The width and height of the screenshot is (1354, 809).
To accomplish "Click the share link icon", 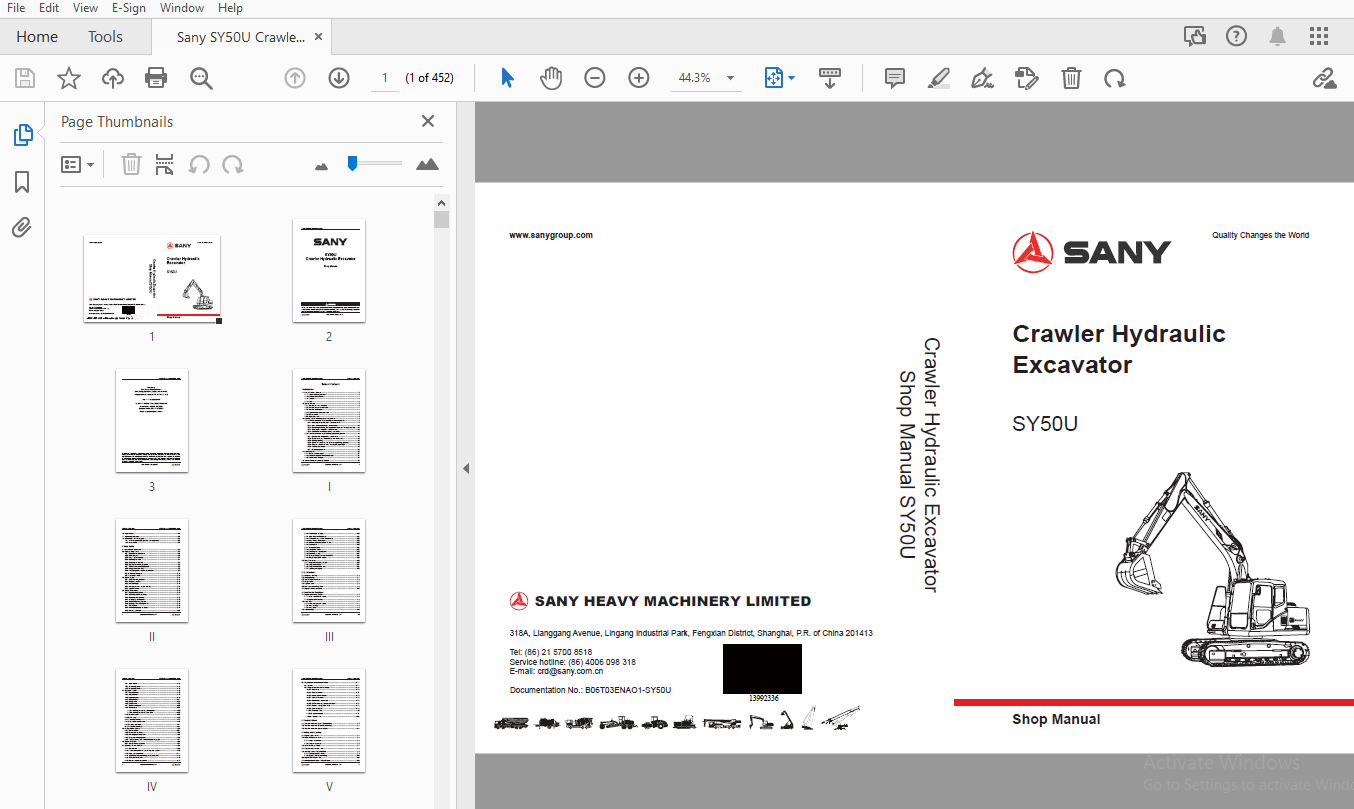I will (x=1325, y=78).
